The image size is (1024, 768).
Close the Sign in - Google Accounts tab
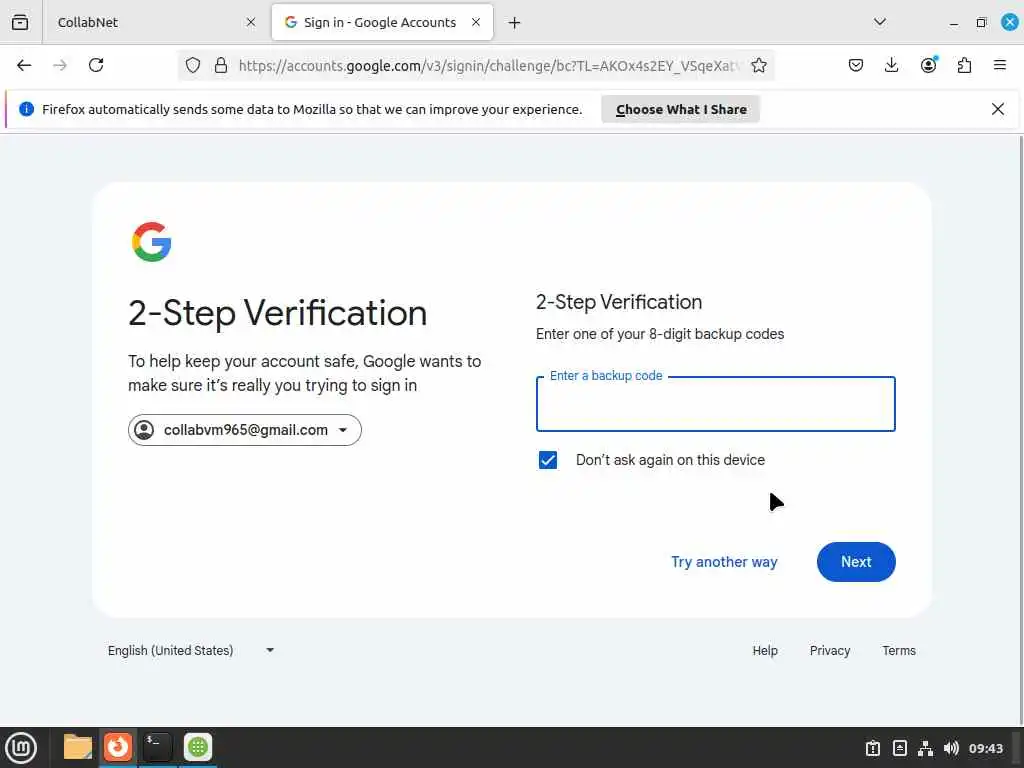tap(476, 22)
